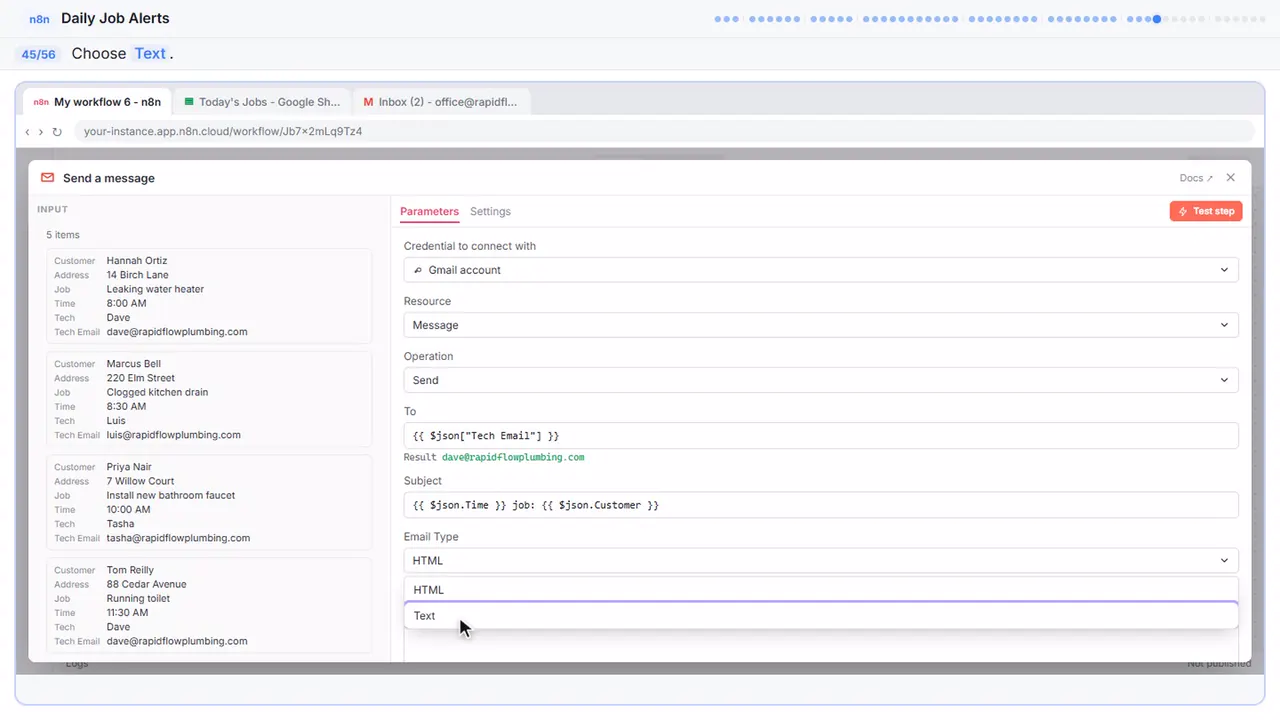Select the customer name 'Hannah Ortiz'
The image size is (1280, 720).
[137, 261]
